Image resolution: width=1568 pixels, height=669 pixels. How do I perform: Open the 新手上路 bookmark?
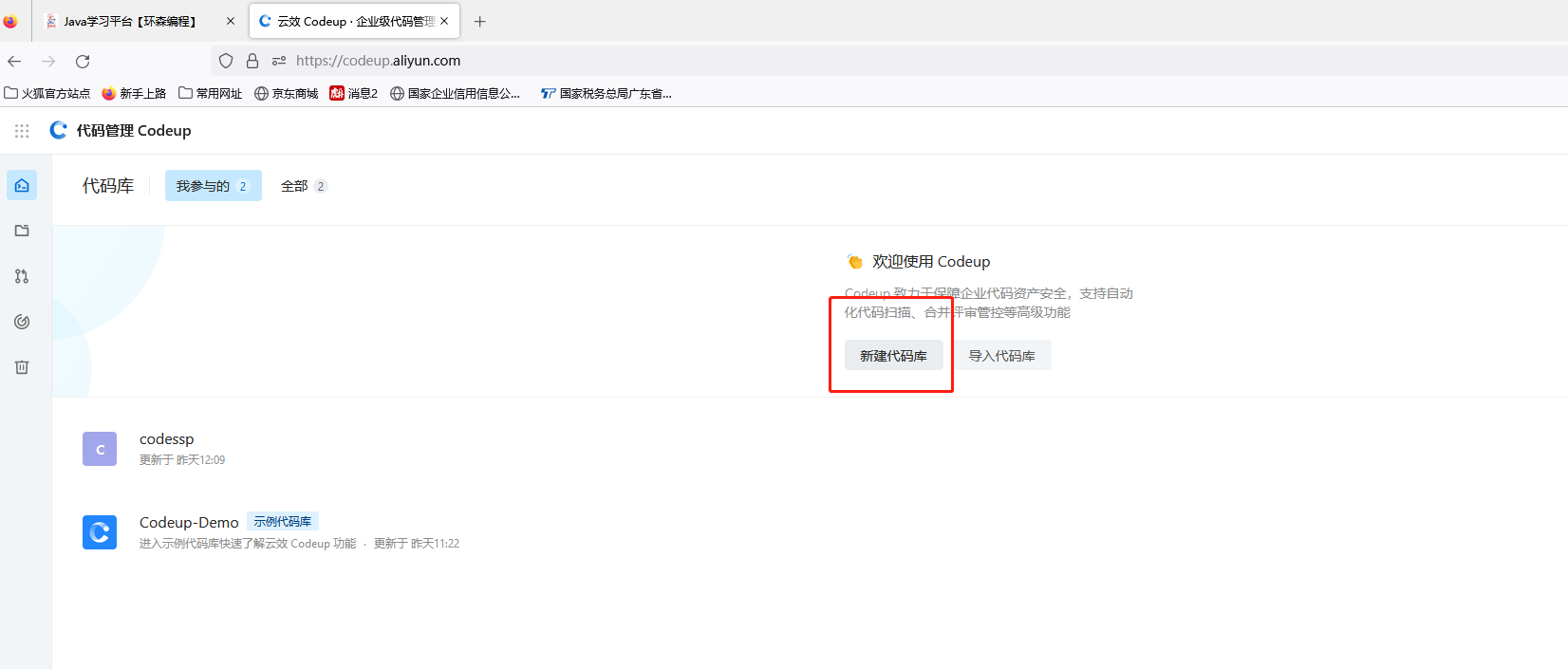click(134, 93)
